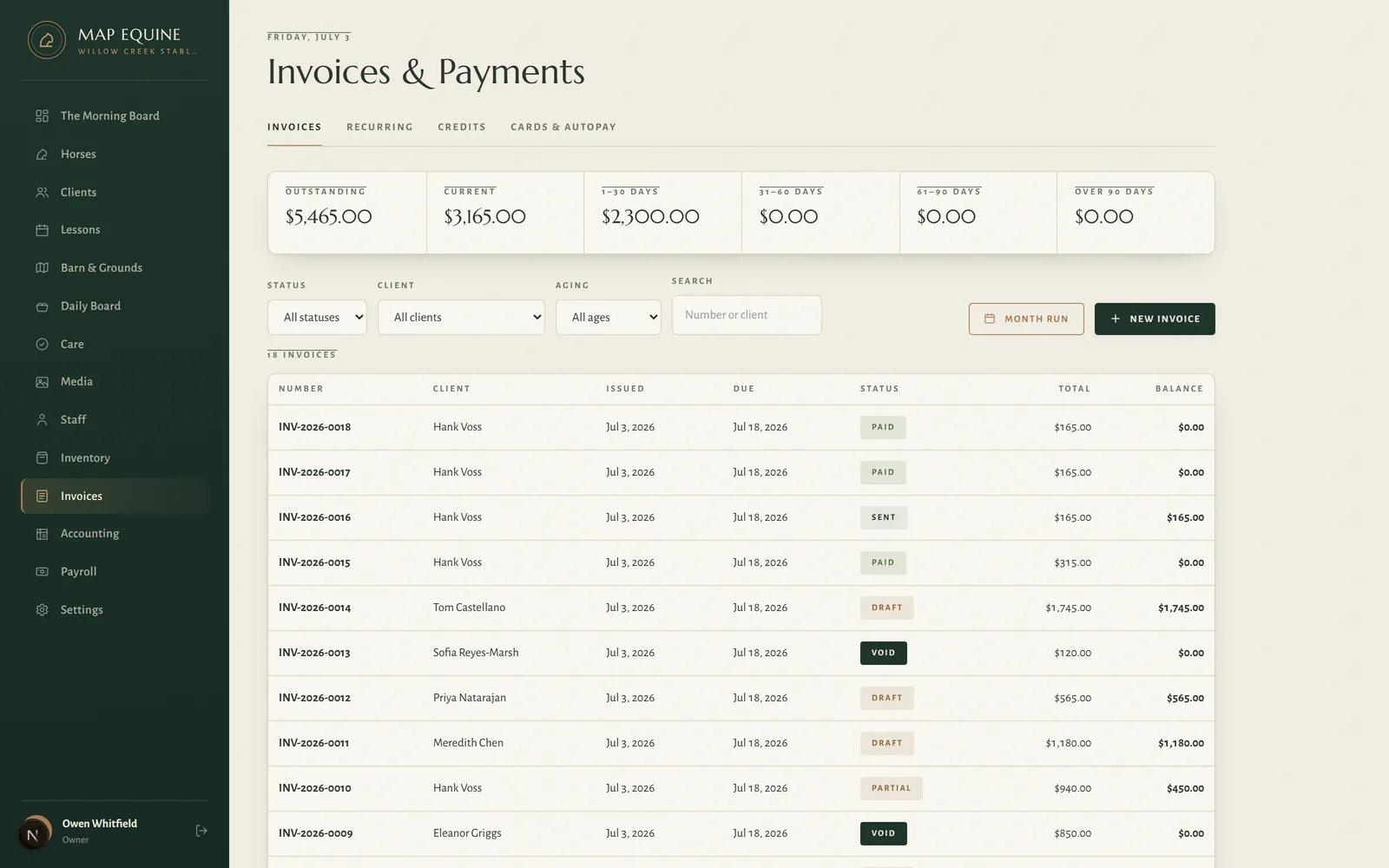
Task: Click the Map Equine horse logo
Action: (47, 40)
